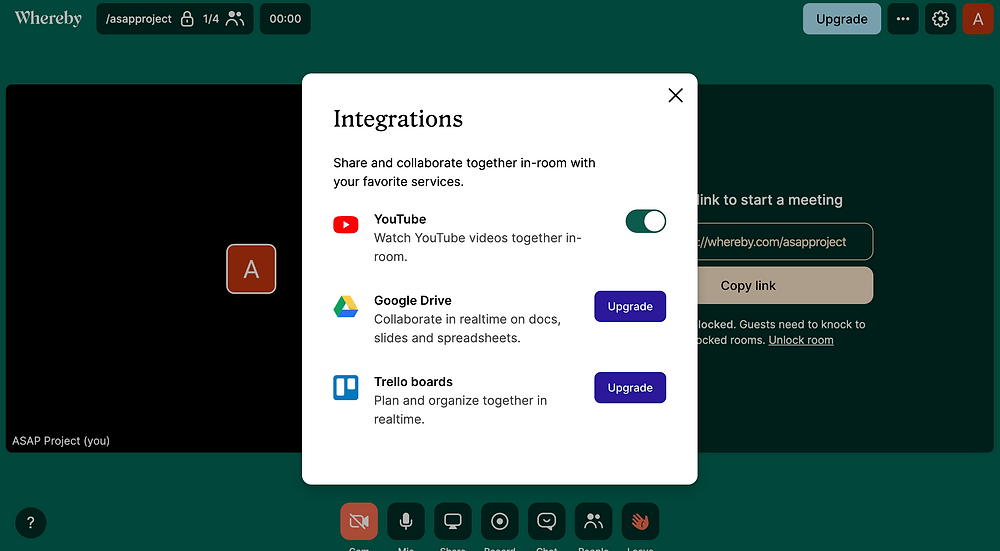Screen dimensions: 1000x551
Task: Click the 00:00 meeting timer
Action: [x=285, y=19]
